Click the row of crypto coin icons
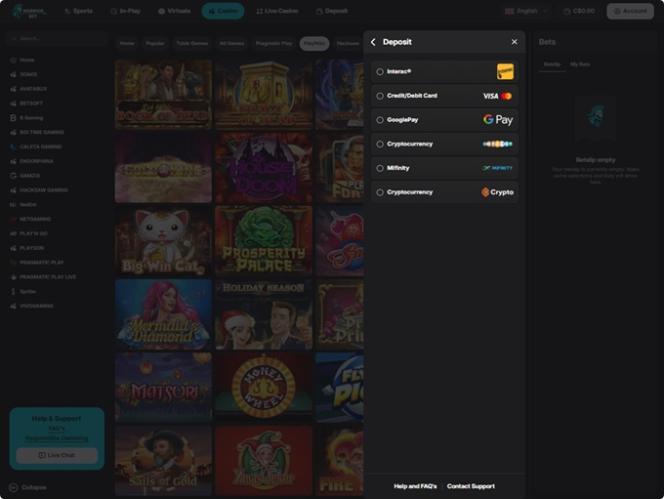This screenshot has width=664, height=499. point(498,144)
